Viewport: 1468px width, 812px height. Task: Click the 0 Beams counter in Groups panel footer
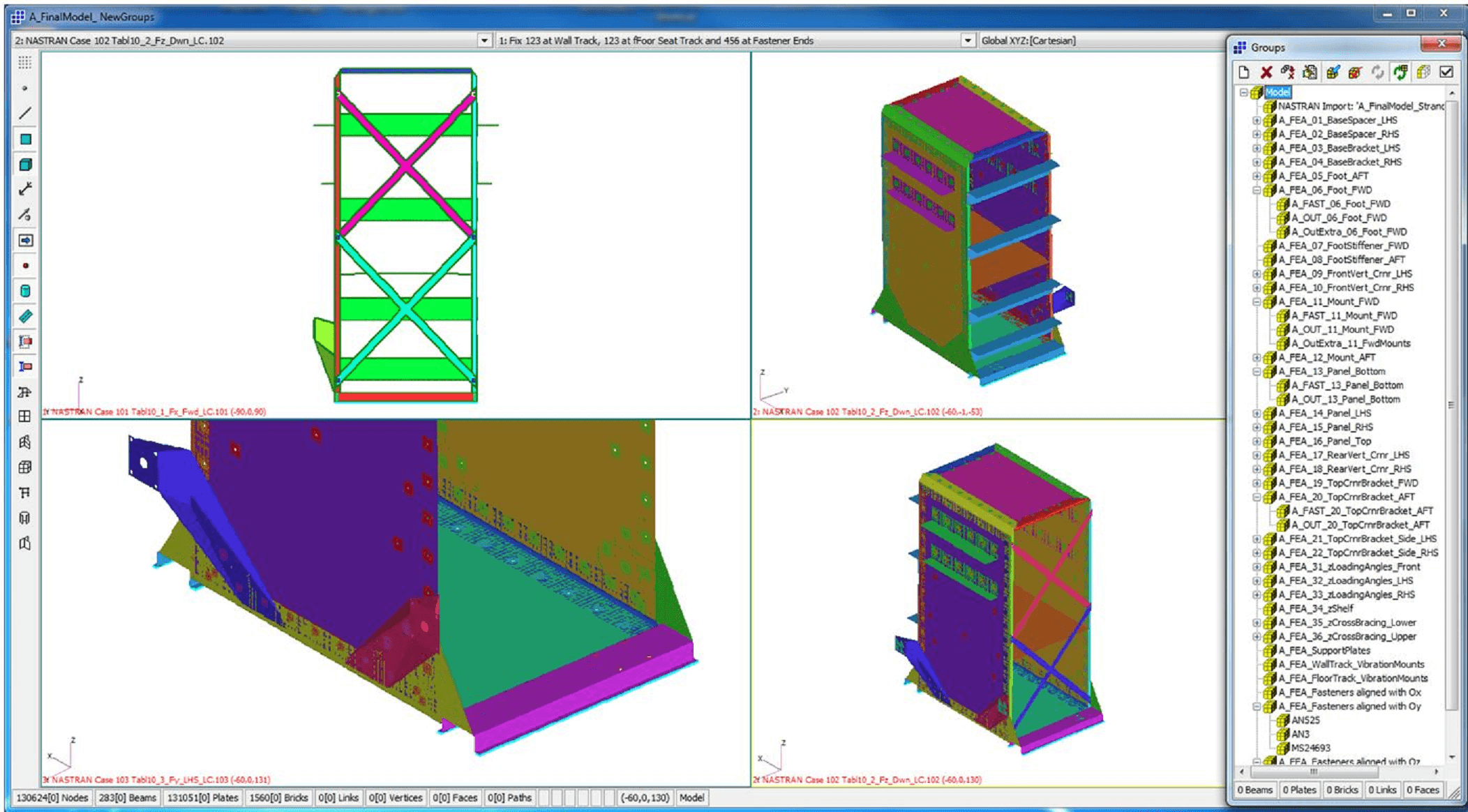[1255, 790]
